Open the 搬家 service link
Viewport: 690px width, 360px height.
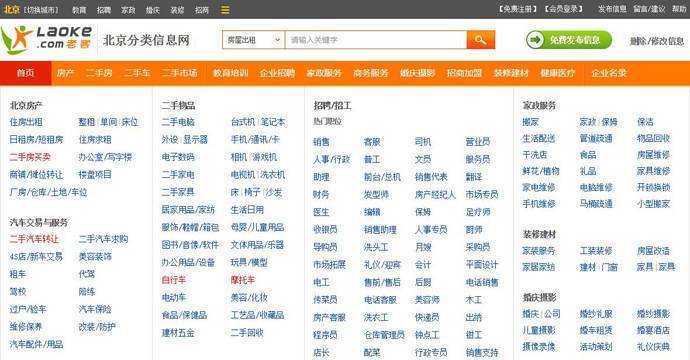click(x=531, y=122)
